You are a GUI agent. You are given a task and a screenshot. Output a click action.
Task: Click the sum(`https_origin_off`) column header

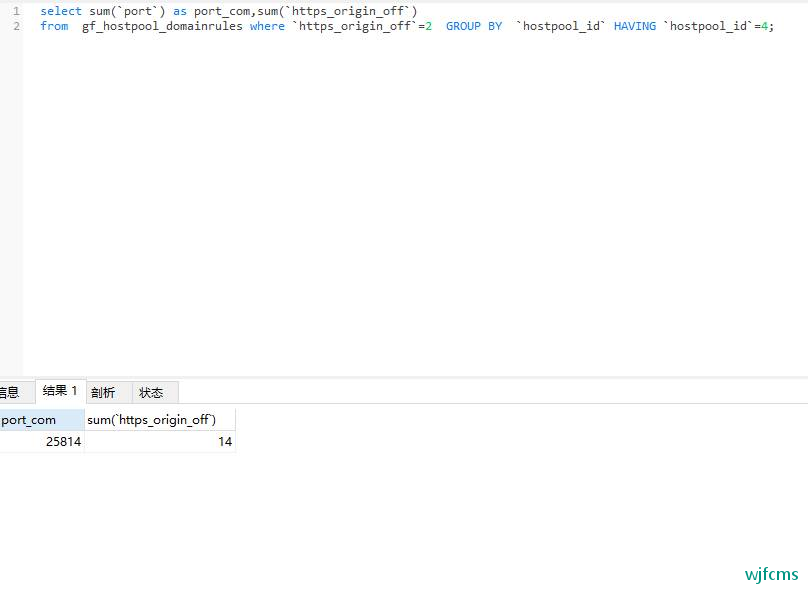coord(160,420)
